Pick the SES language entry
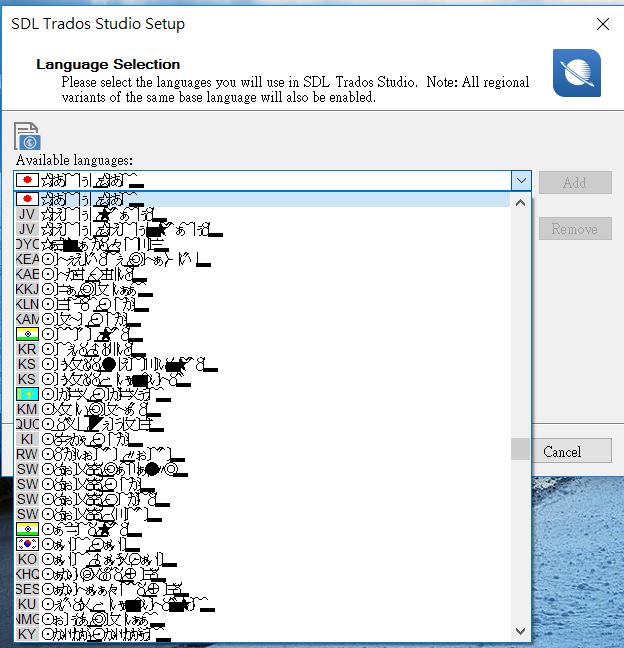This screenshot has width=624, height=648. pyautogui.click(x=262, y=589)
